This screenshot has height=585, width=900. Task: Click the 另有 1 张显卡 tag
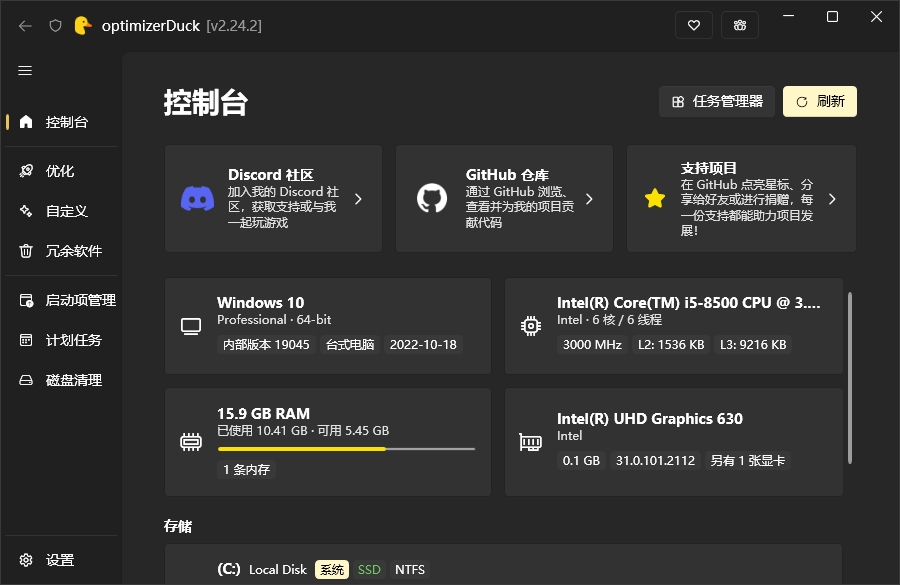click(747, 460)
